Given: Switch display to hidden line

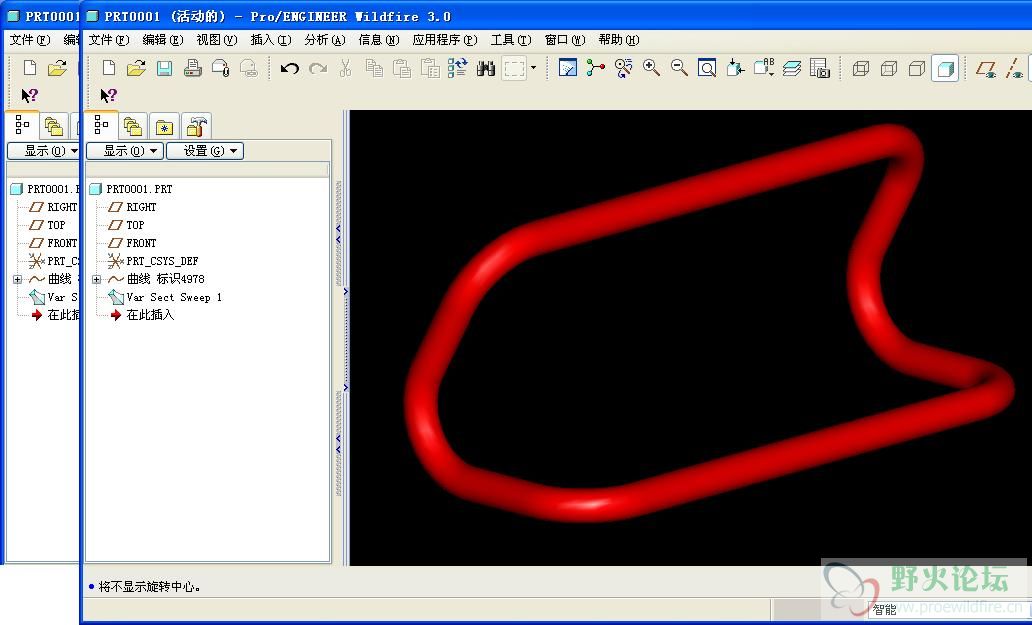Looking at the screenshot, I should [889, 68].
